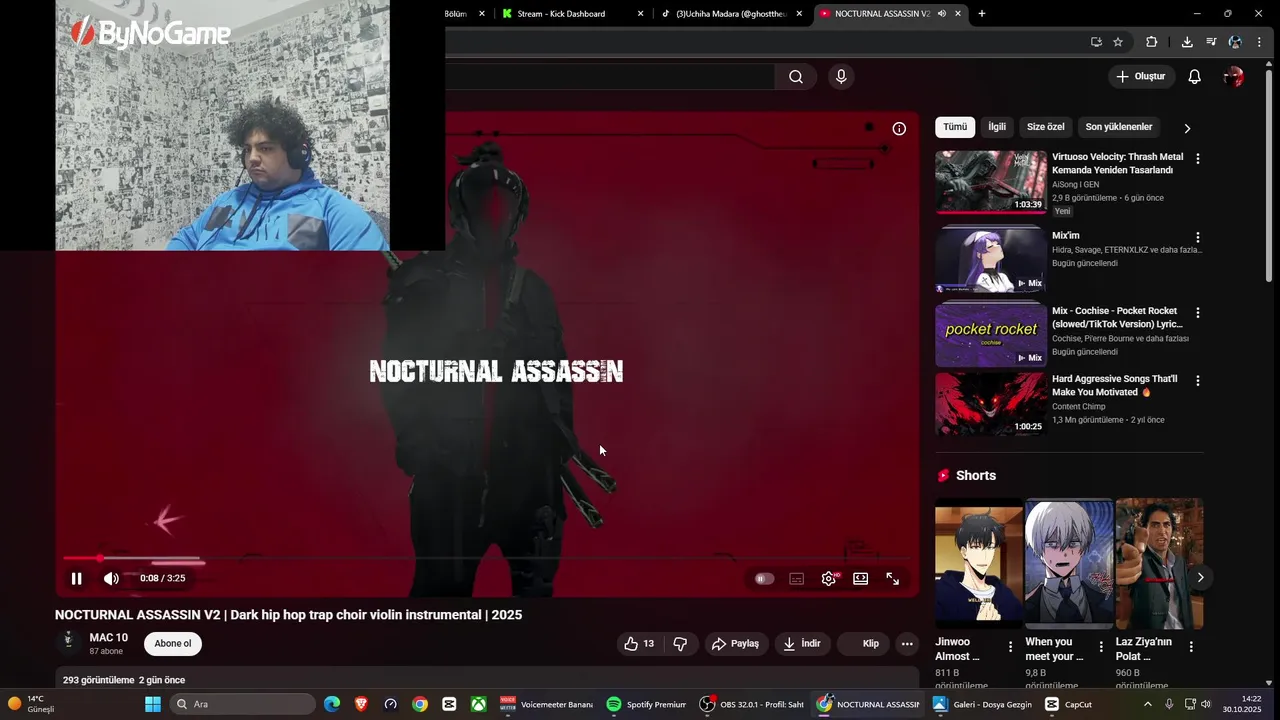This screenshot has width=1280, height=720.
Task: Click the İndir download button
Action: coord(802,644)
